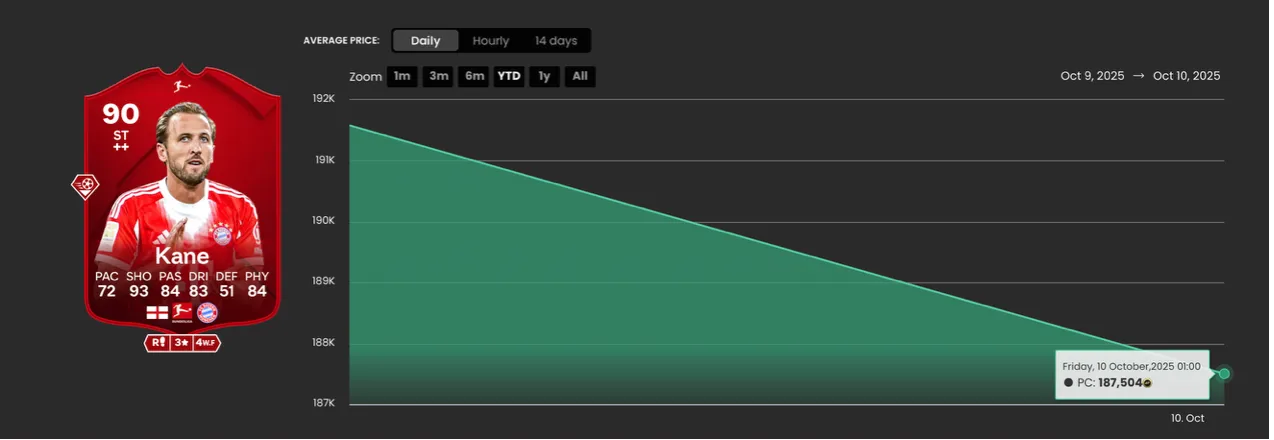Switch average price to Daily view
This screenshot has height=440, width=1274.
tap(425, 41)
